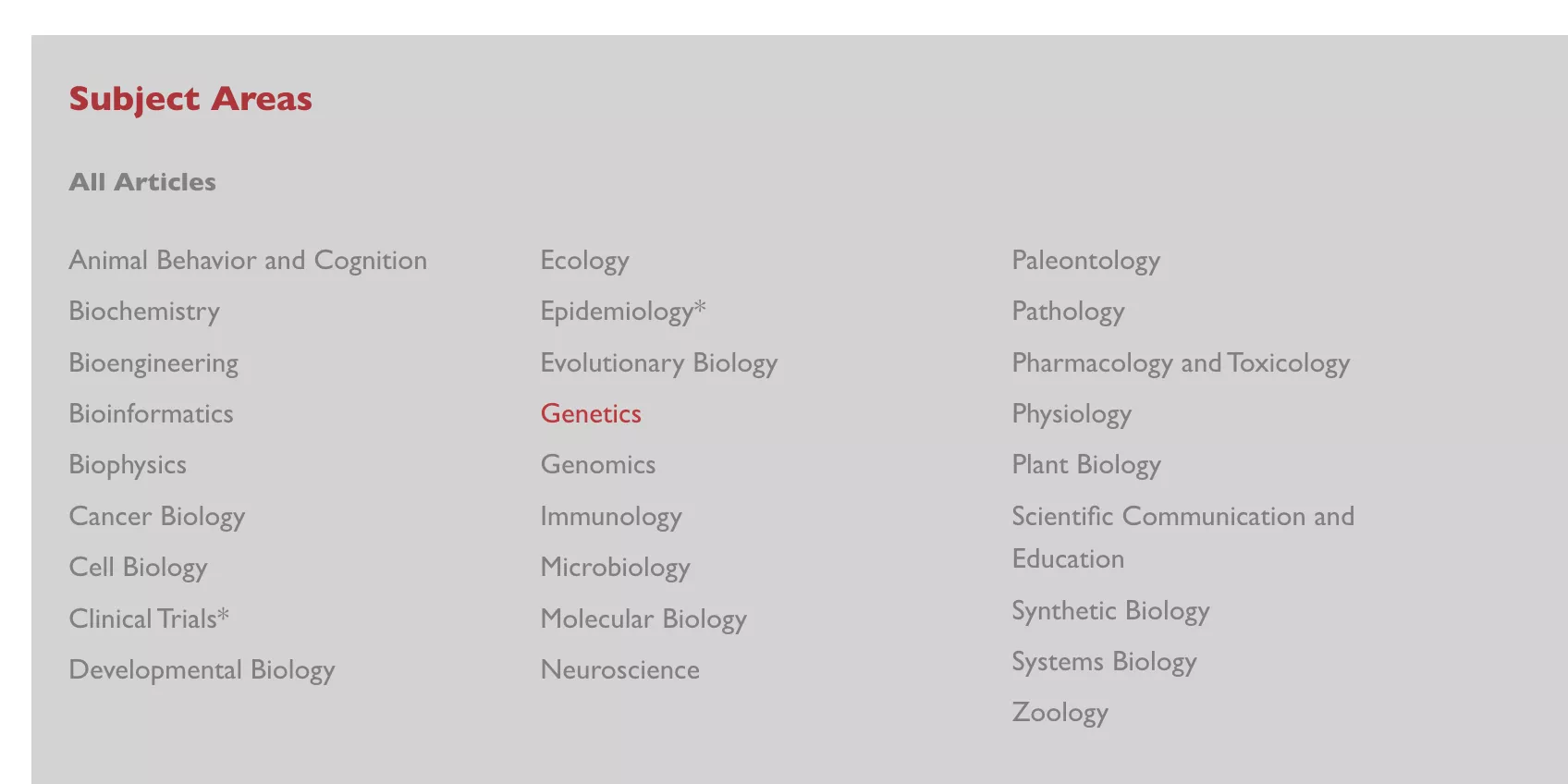Image resolution: width=1568 pixels, height=784 pixels.
Task: Open the Biochemistry category
Action: pos(144,312)
